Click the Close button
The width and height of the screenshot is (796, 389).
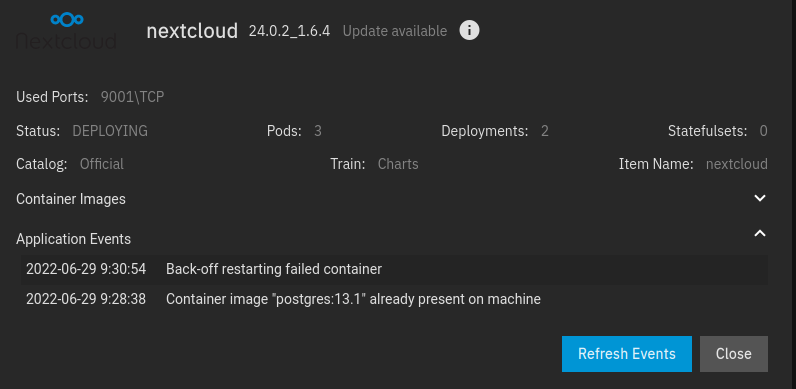pyautogui.click(x=734, y=354)
